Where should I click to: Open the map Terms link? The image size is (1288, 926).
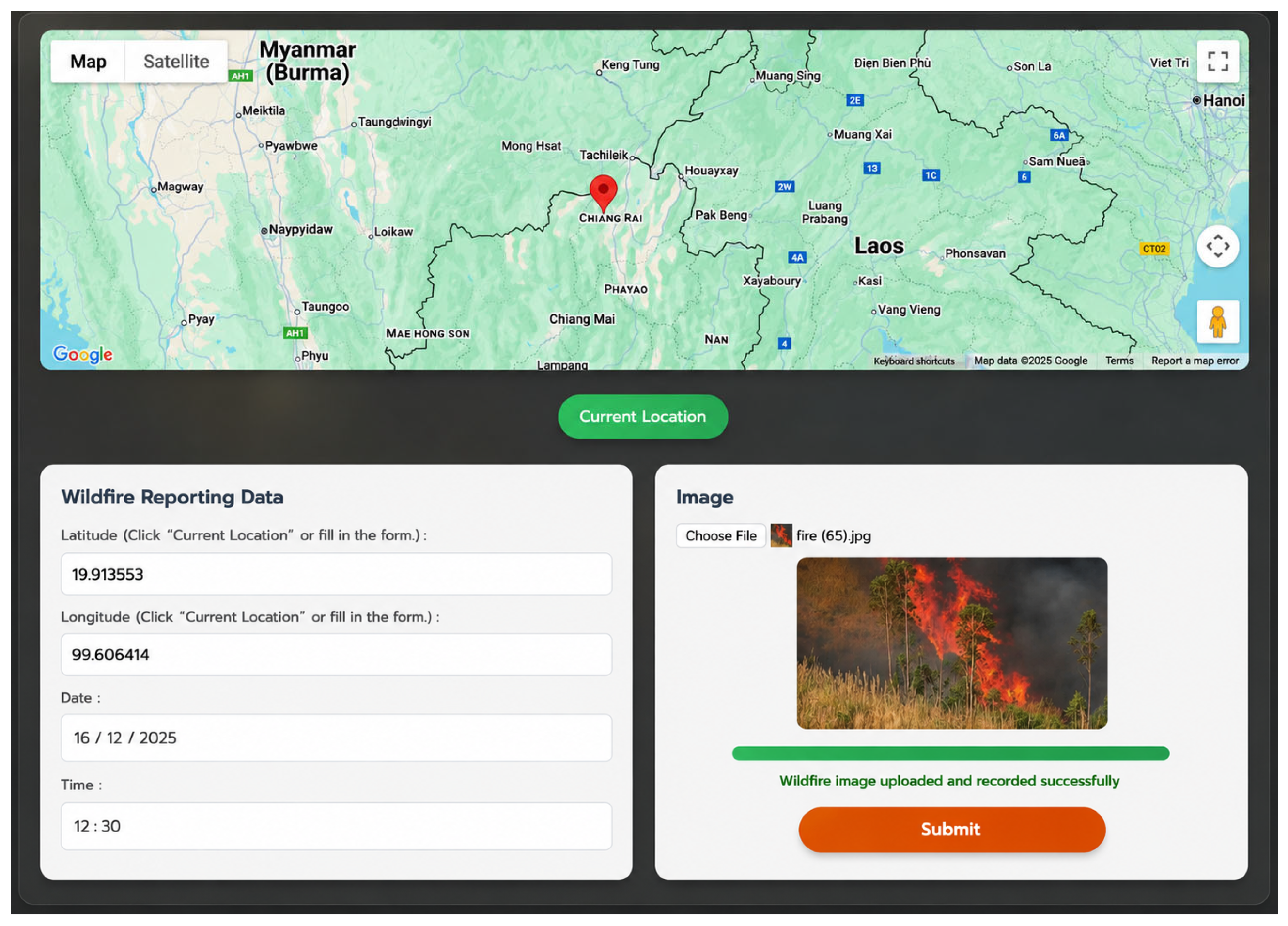(x=1119, y=361)
